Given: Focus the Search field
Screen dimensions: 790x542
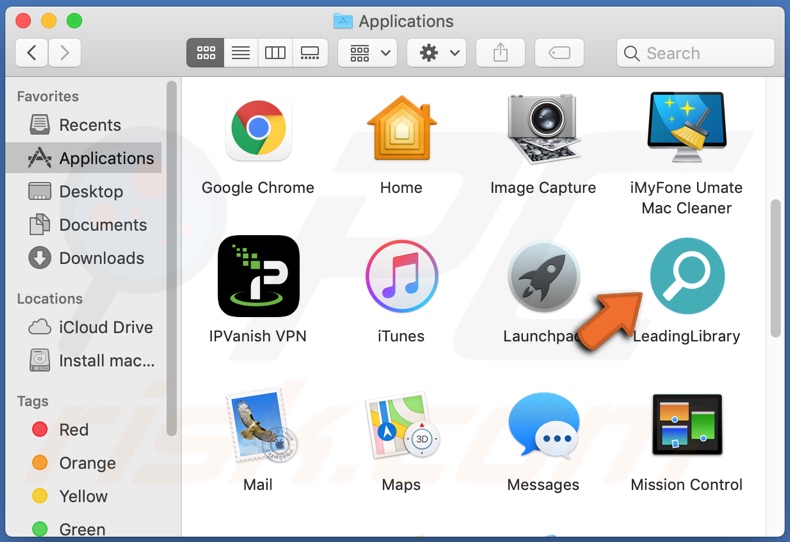Looking at the screenshot, I should [x=695, y=53].
